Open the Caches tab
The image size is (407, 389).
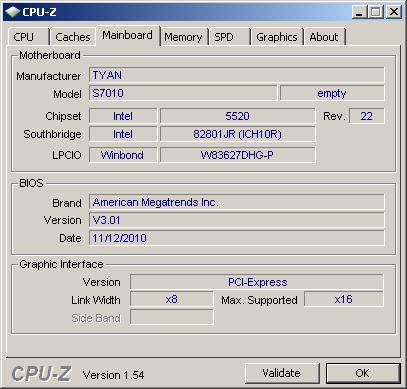(73, 37)
